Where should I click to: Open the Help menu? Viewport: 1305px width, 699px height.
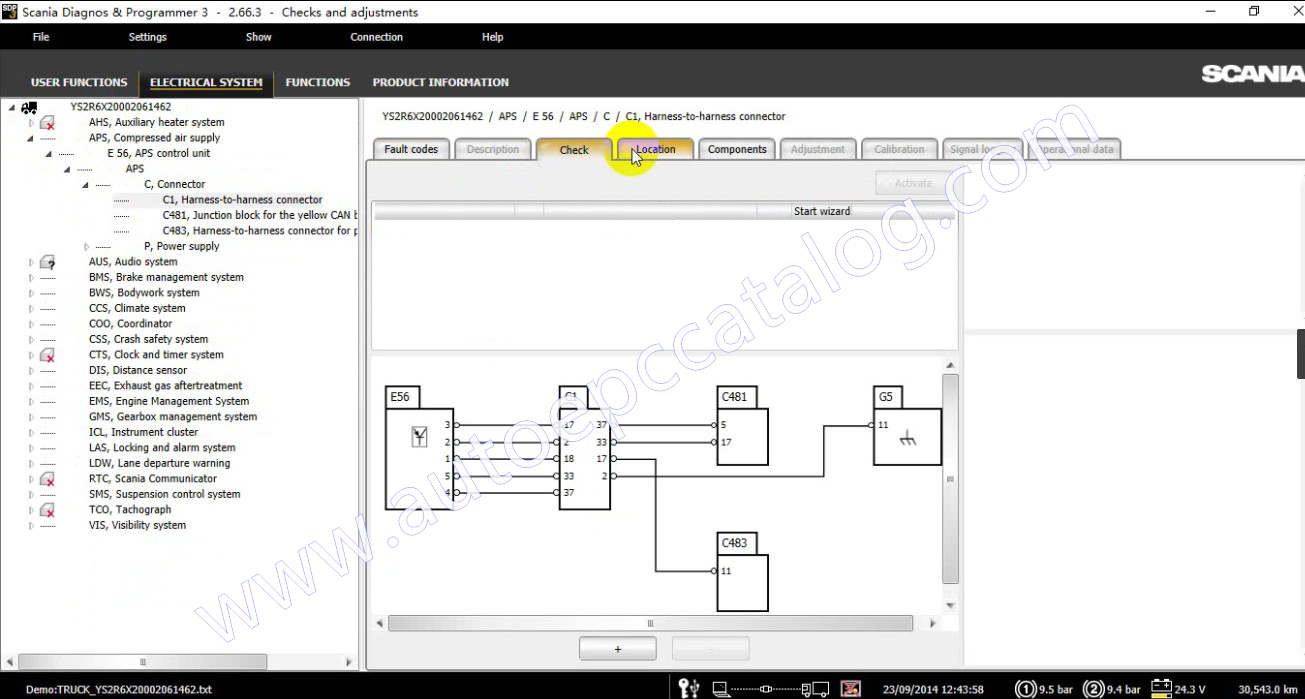tap(493, 37)
